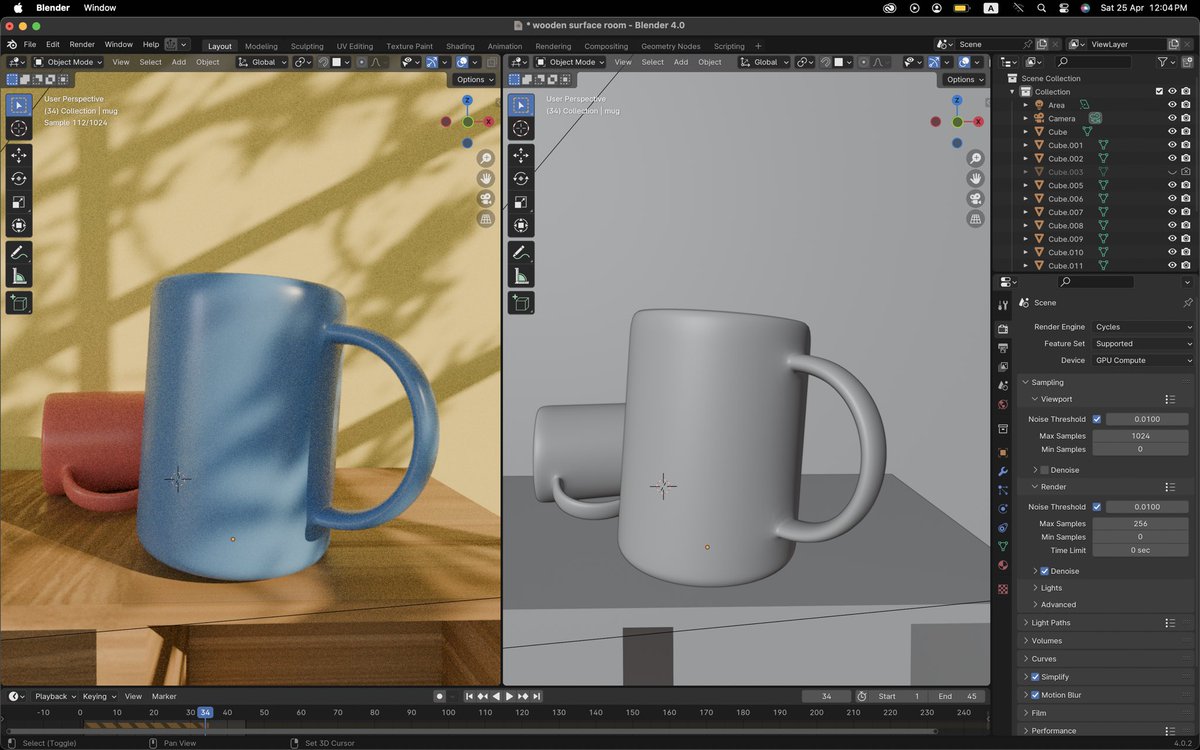Image resolution: width=1200 pixels, height=750 pixels.
Task: Click the pan hand gizmo in left viewport
Action: click(x=486, y=178)
